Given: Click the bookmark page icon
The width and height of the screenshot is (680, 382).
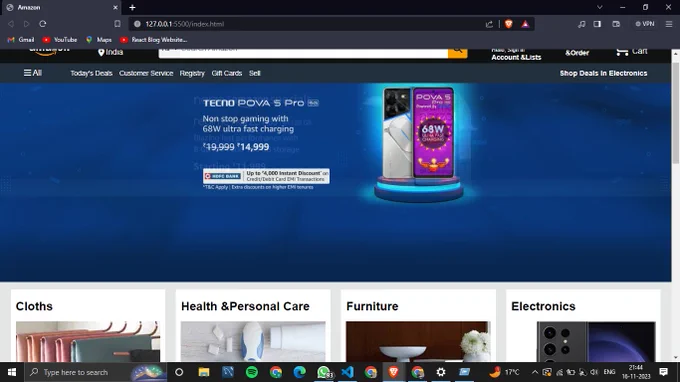Looking at the screenshot, I should click(x=117, y=24).
